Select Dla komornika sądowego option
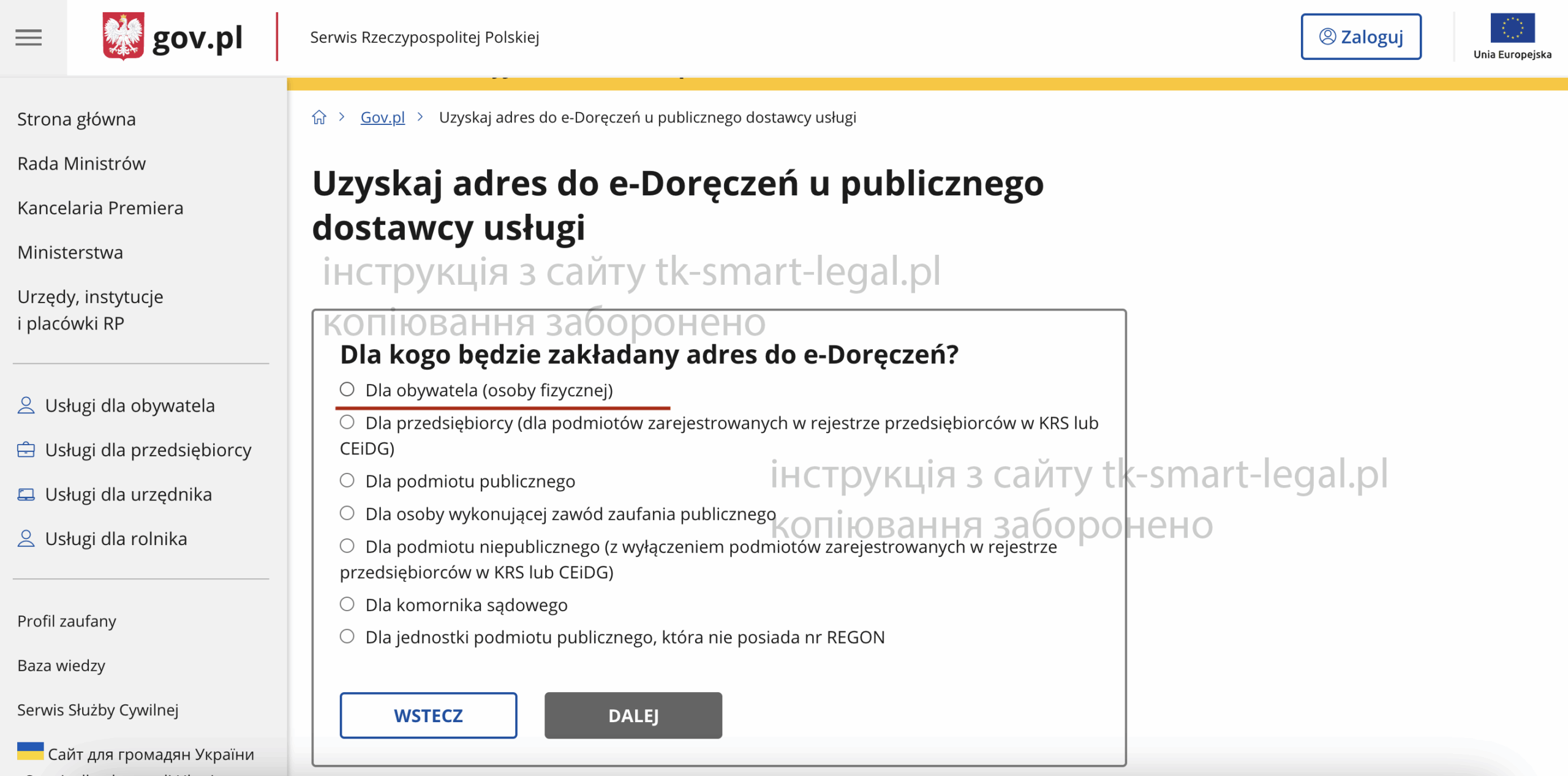Screen dimensions: 1568x776 click(347, 604)
